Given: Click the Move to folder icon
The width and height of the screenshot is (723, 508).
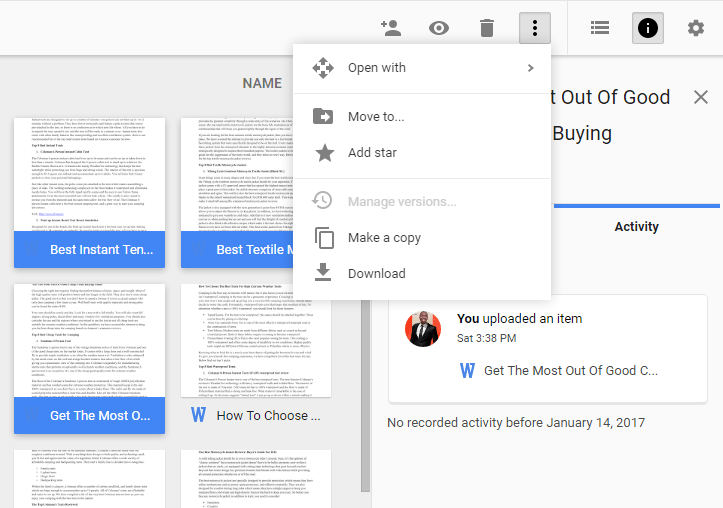Looking at the screenshot, I should tap(323, 116).
